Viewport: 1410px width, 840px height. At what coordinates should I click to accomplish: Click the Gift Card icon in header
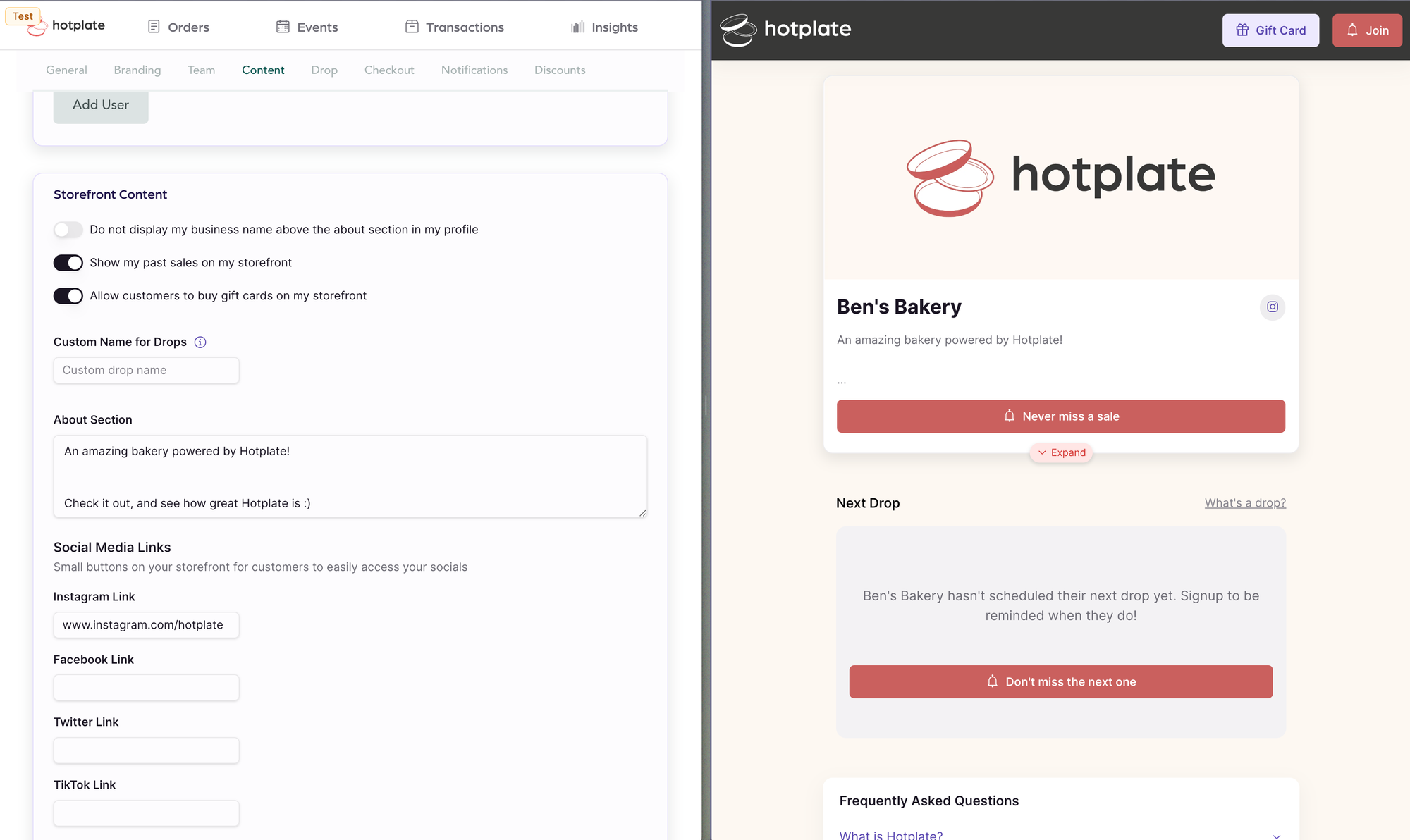(x=1243, y=30)
